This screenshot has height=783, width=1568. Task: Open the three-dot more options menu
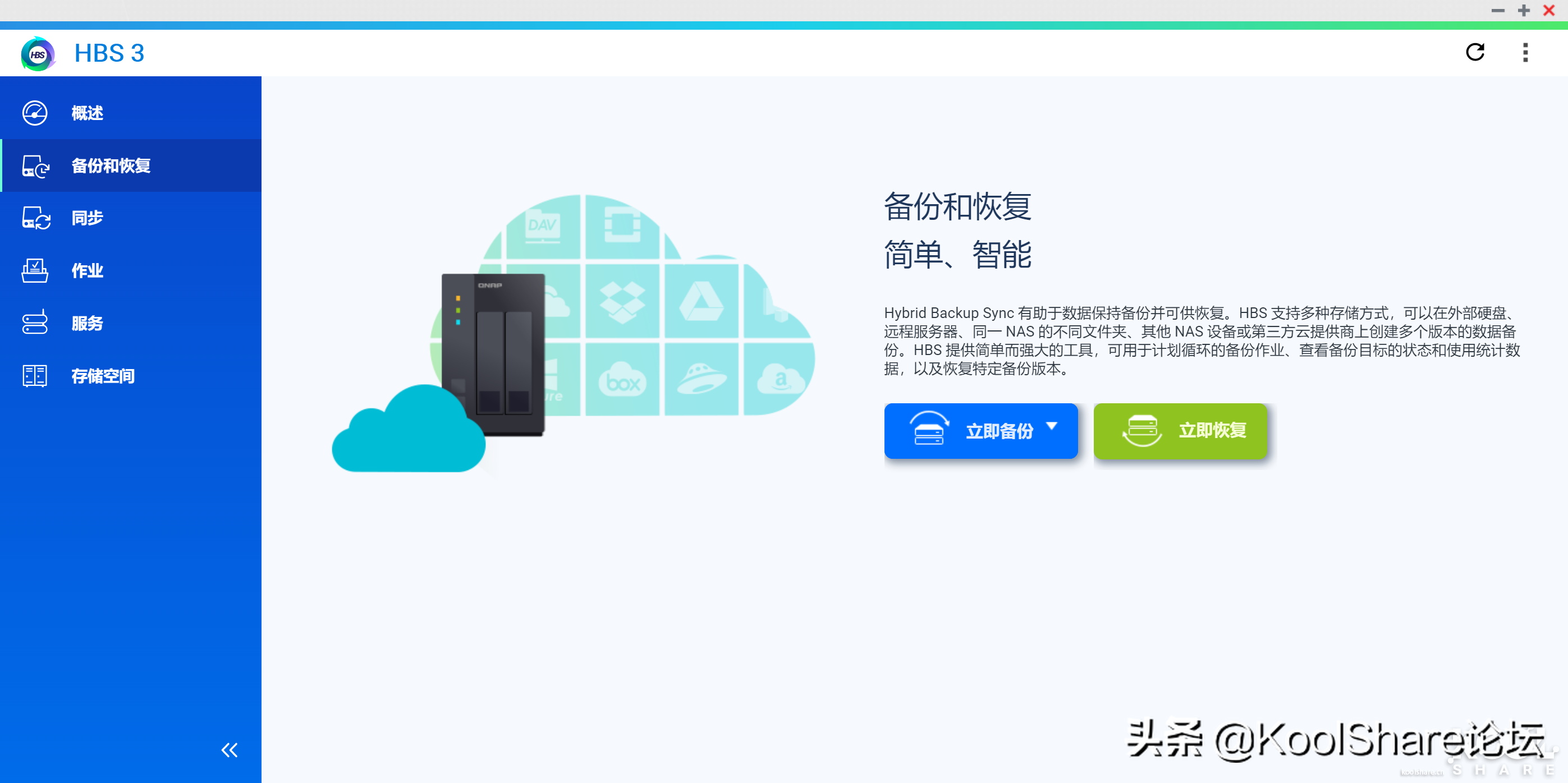pos(1525,52)
